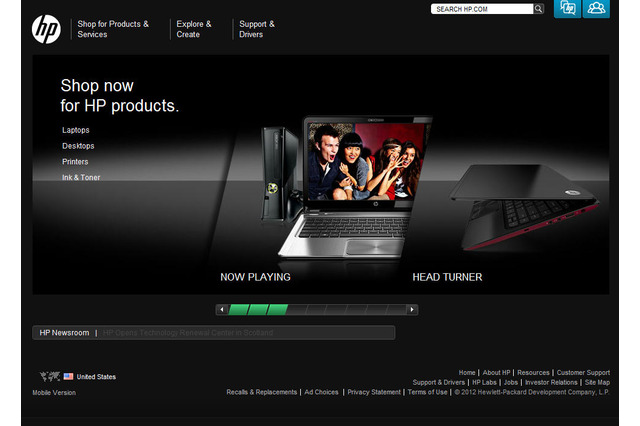This screenshot has width=640, height=426.
Task: Open the Site Map link
Action: [x=597, y=382]
